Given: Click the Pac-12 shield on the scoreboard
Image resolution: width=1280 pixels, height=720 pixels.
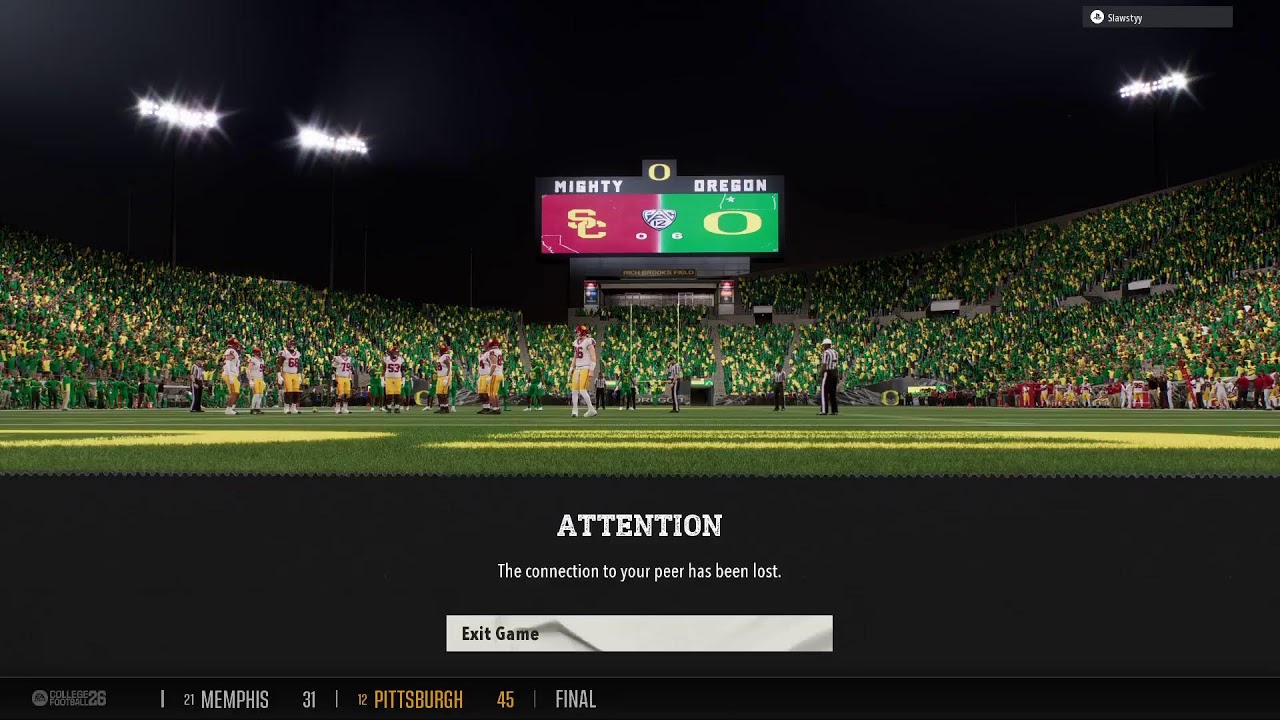Looking at the screenshot, I should (659, 219).
